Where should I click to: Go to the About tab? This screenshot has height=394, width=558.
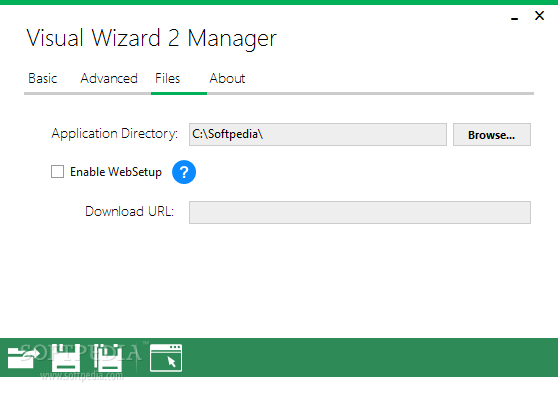pyautogui.click(x=227, y=78)
